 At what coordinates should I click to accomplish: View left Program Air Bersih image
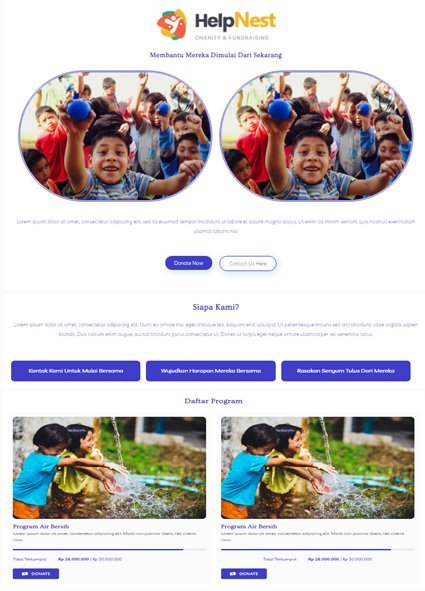coord(109,467)
